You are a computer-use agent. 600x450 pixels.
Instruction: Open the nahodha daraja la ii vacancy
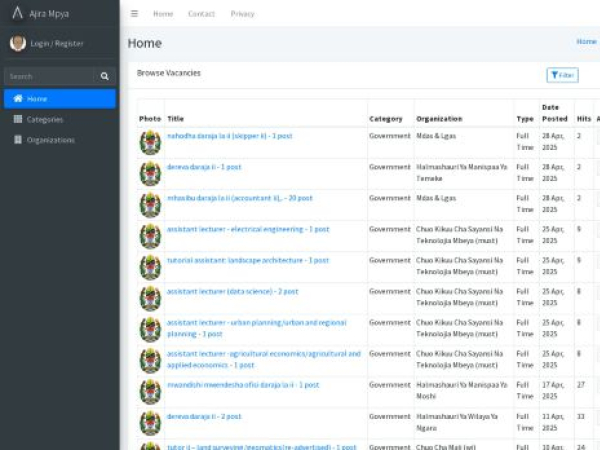[x=229, y=136]
